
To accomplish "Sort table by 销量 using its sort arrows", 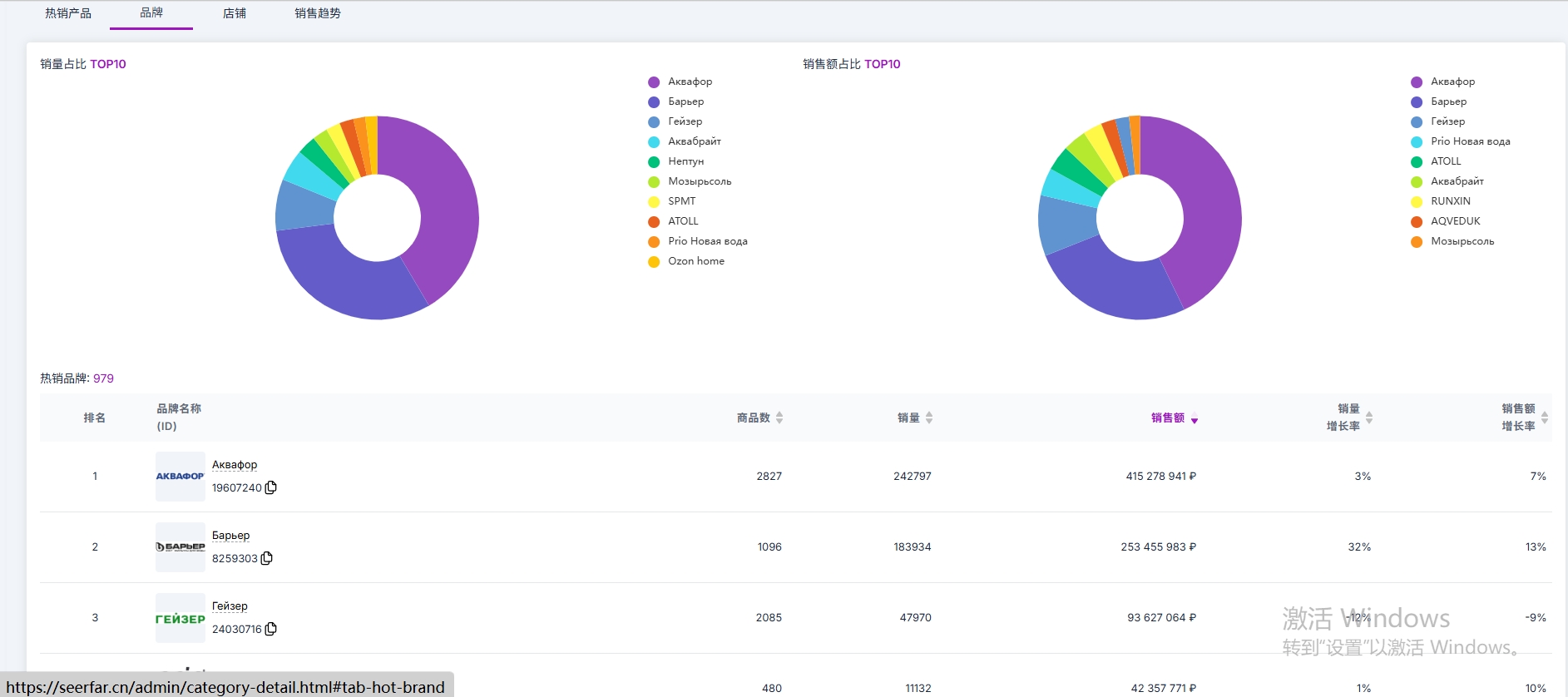I will [929, 418].
